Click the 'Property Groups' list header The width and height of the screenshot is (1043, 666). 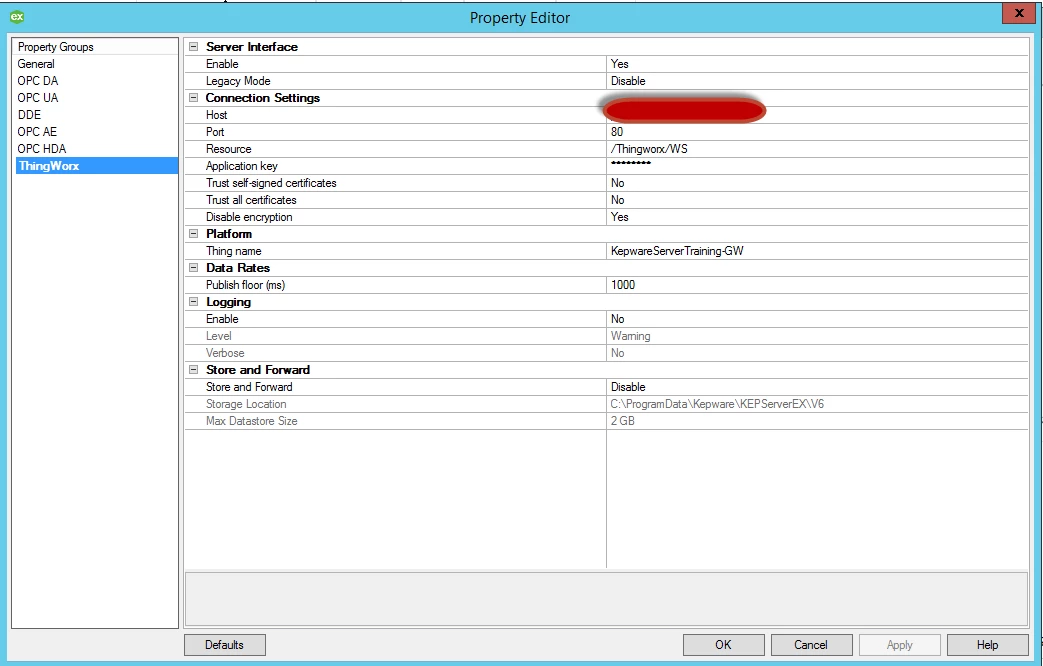tap(95, 47)
